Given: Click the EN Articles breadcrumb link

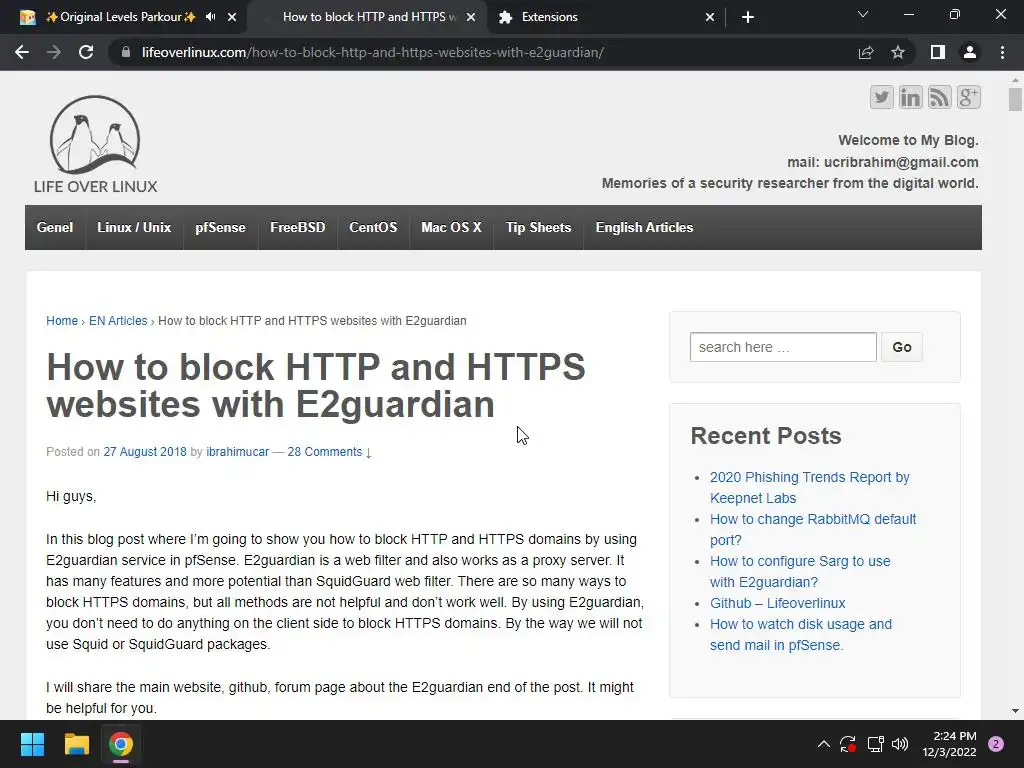Looking at the screenshot, I should (x=118, y=321).
